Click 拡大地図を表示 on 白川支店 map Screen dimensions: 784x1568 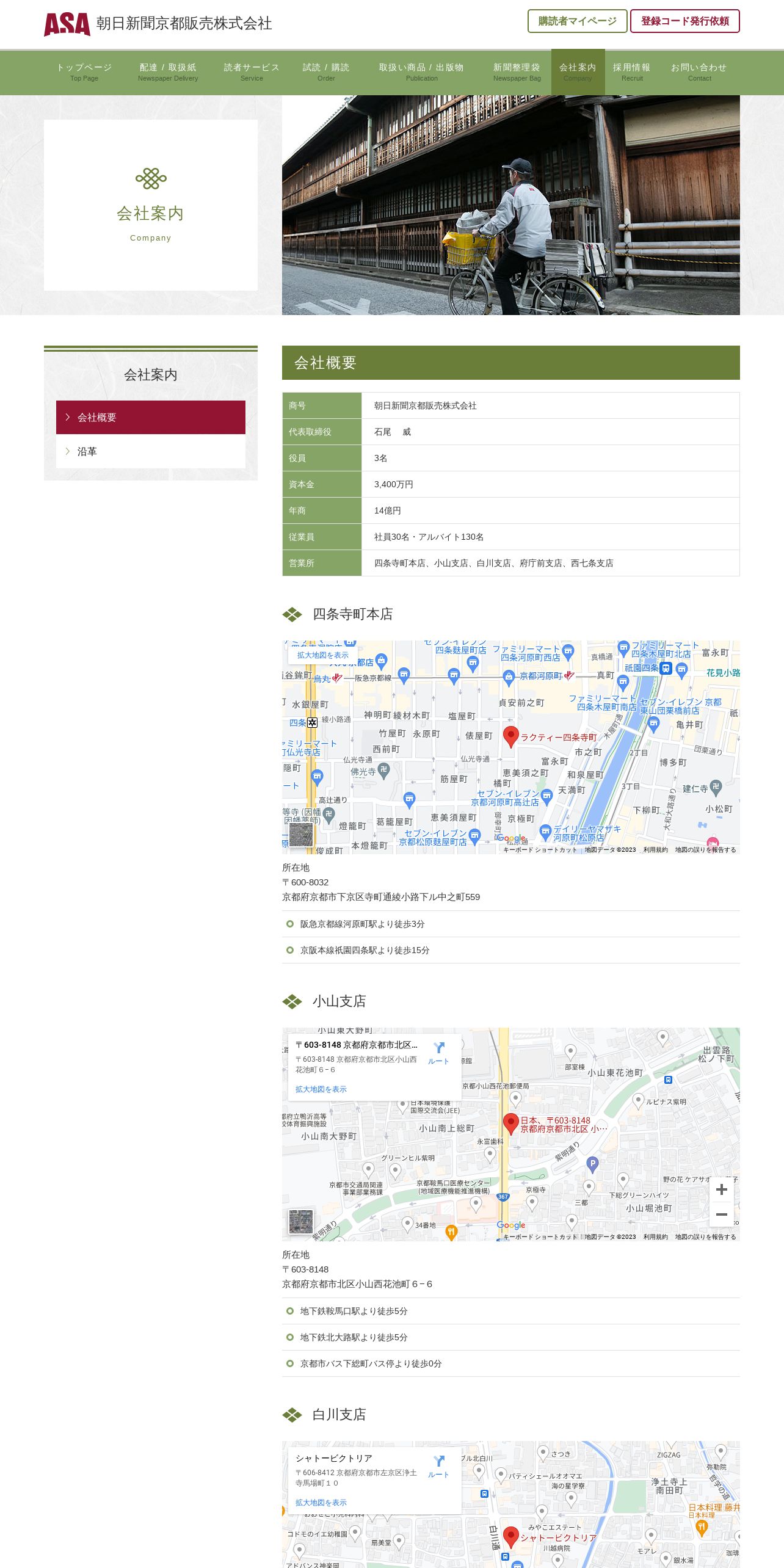point(321,1503)
